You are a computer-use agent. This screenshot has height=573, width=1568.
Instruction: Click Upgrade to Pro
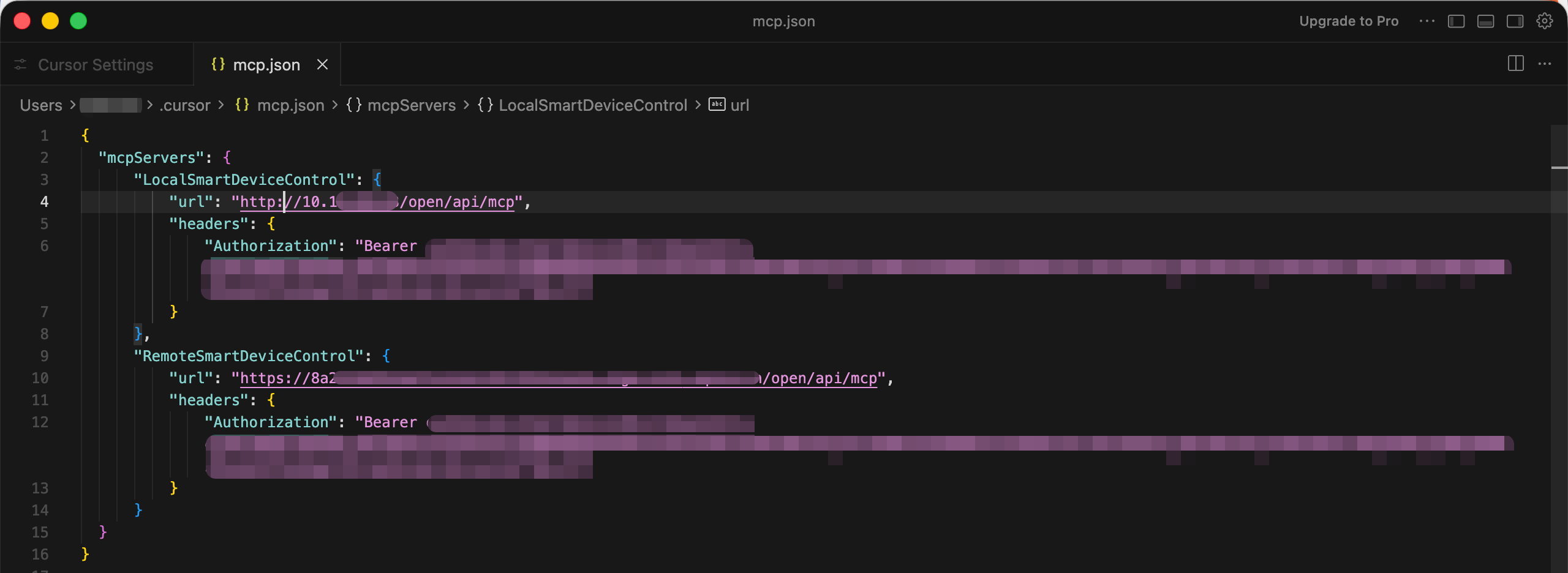click(1348, 20)
